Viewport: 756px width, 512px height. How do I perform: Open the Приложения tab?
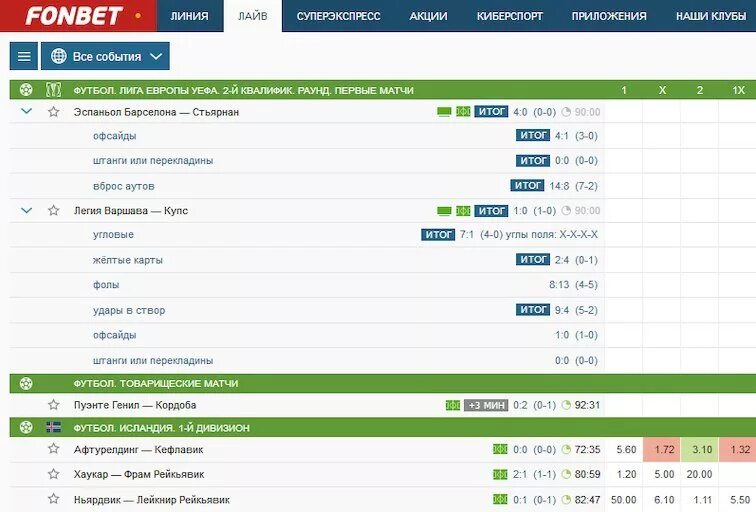609,16
